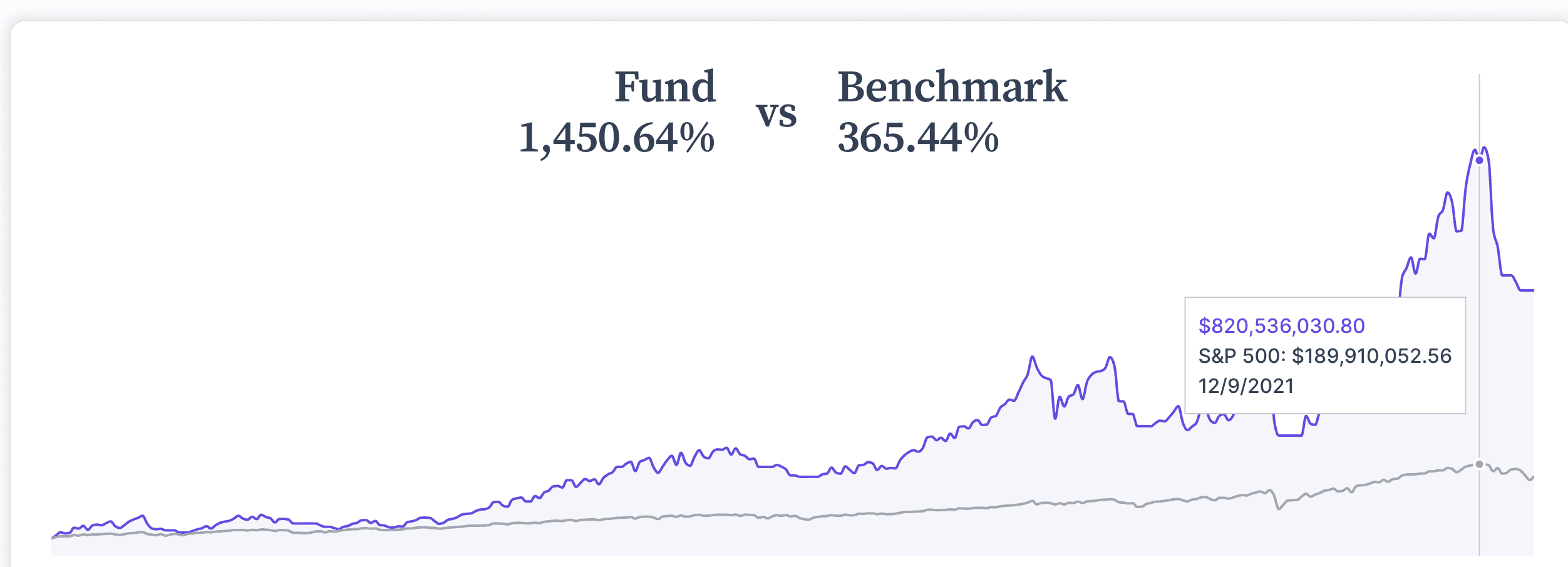Click the 12/9/2021 date in tooltip
1568x567 pixels.
click(x=1246, y=386)
